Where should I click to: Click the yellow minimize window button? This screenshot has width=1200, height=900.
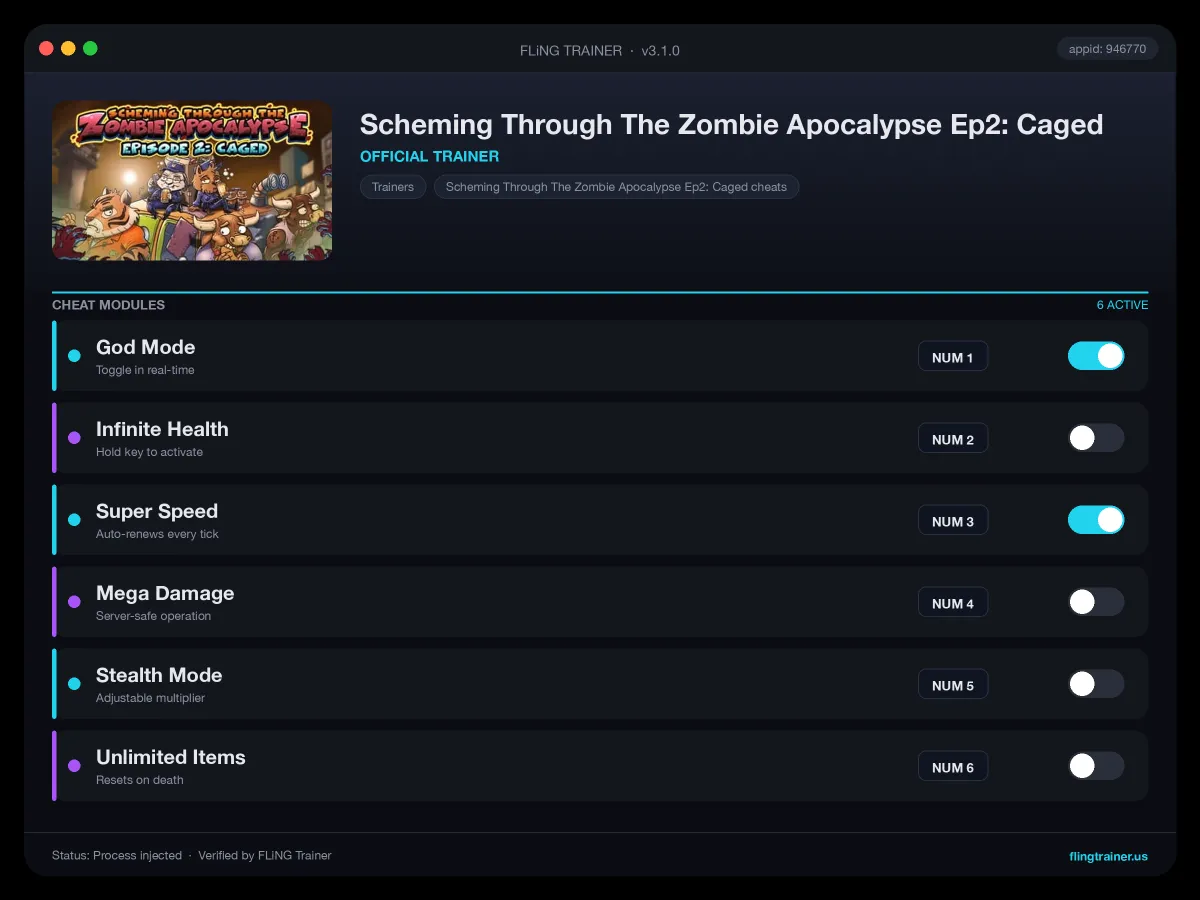tap(68, 48)
